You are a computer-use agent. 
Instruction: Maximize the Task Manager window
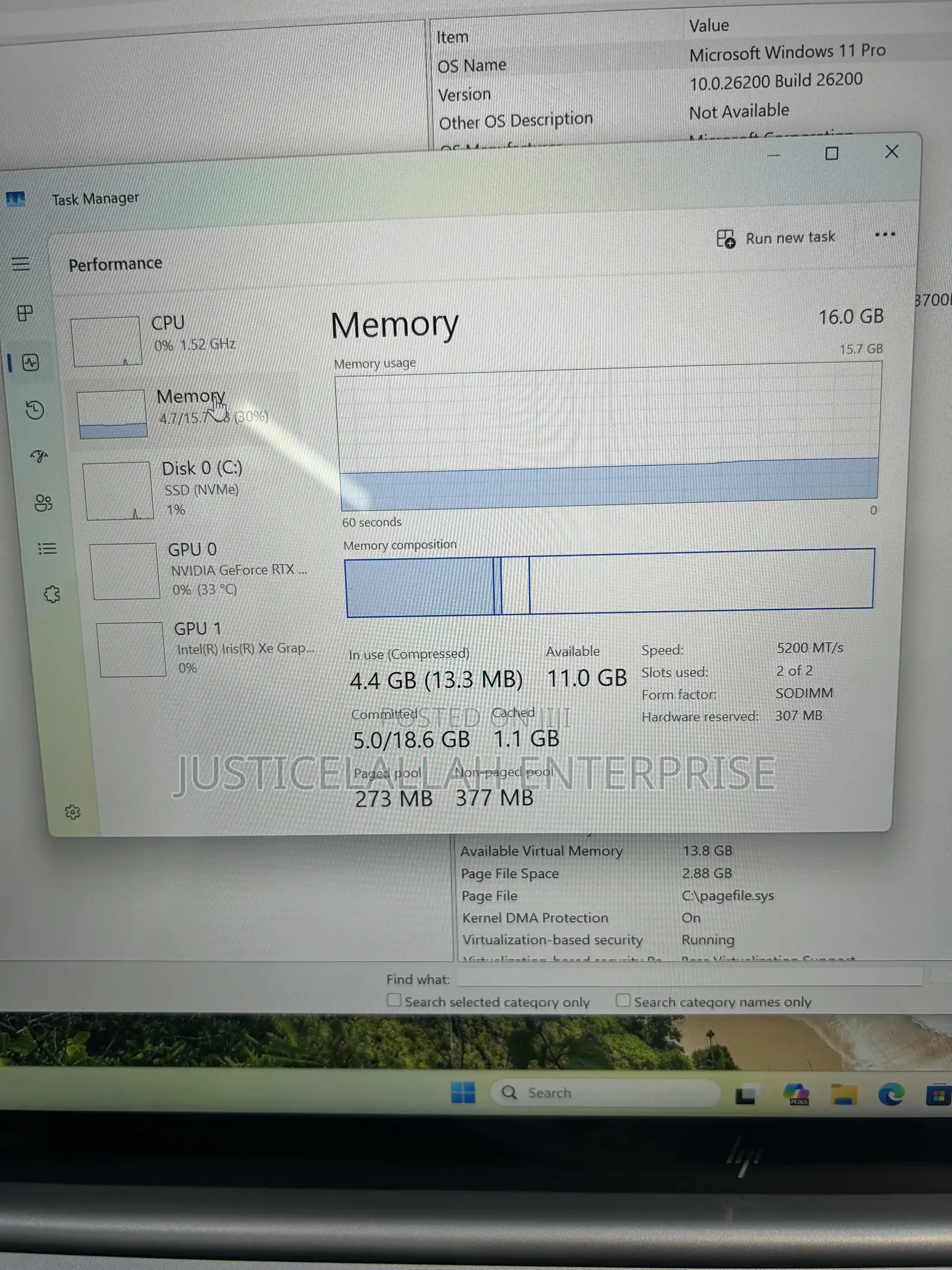[x=832, y=154]
